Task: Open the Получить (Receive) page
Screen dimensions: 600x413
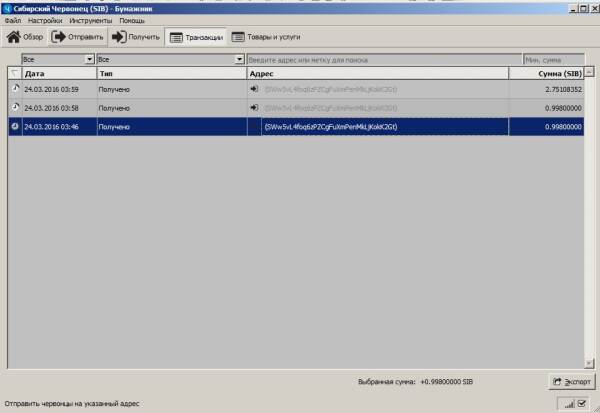Action: point(136,37)
